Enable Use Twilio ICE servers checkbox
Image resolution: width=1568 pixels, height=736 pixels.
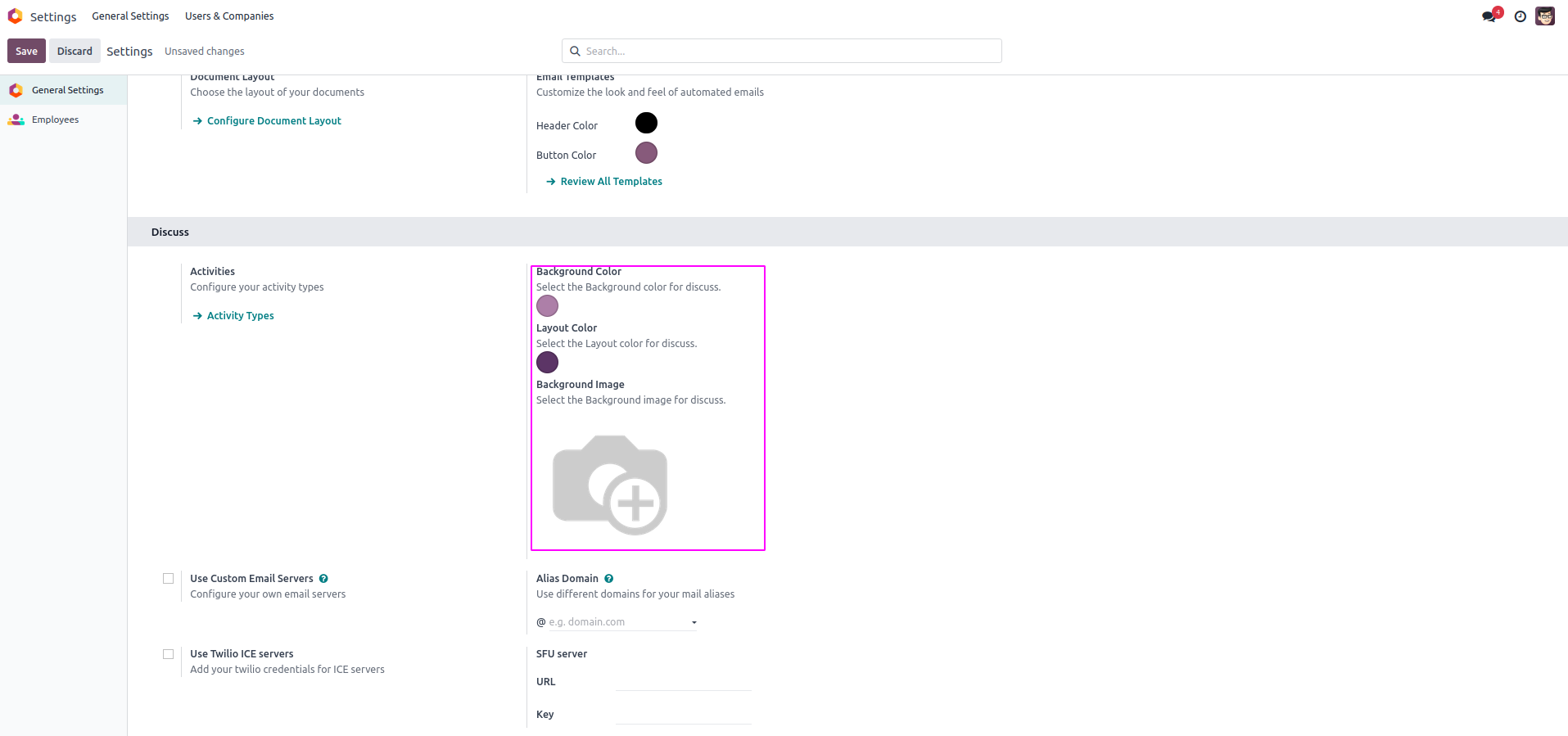point(169,654)
